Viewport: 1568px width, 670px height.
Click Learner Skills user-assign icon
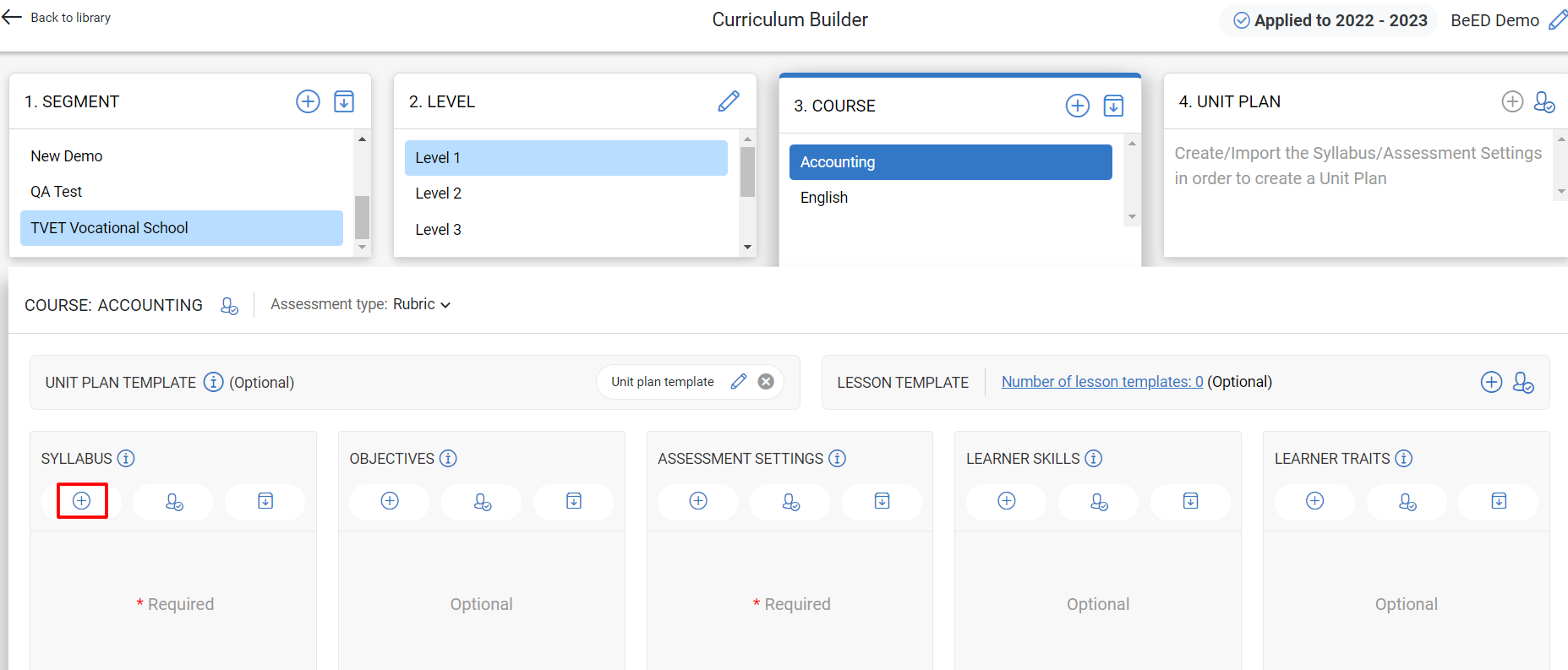1100,501
